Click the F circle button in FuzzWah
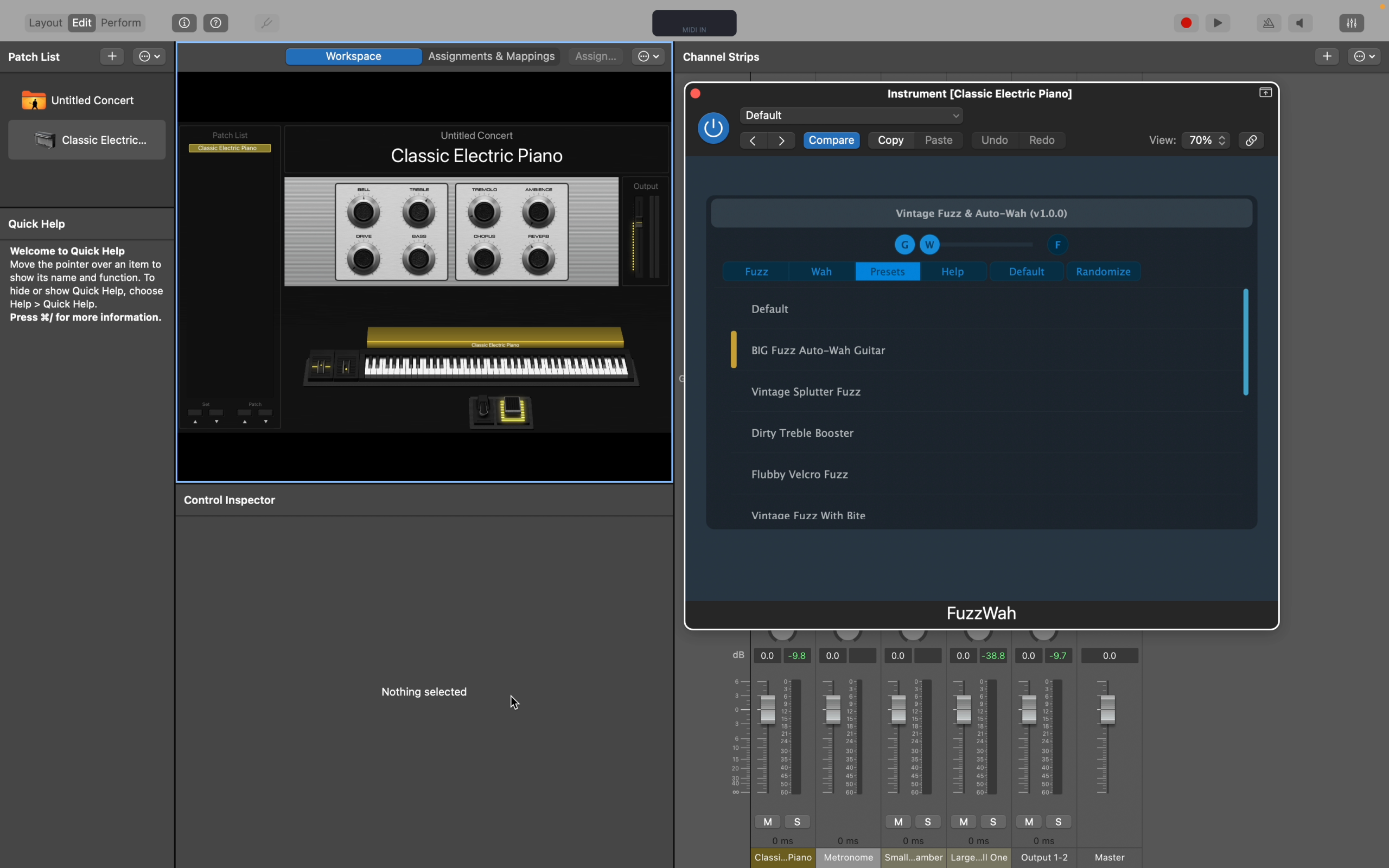The height and width of the screenshot is (868, 1389). [1058, 245]
